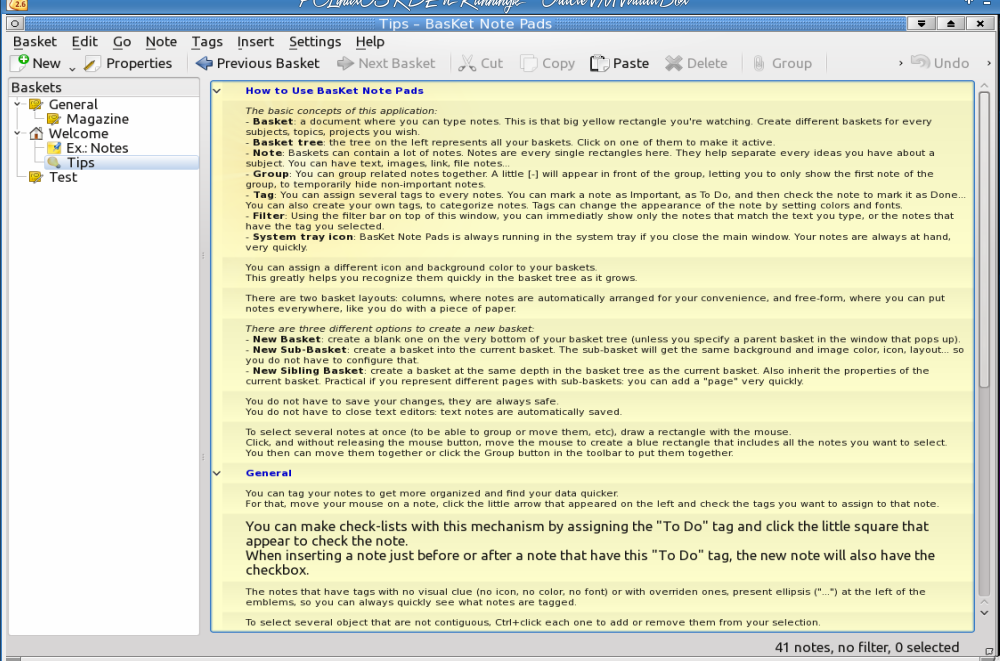
Task: Select the note on three new-basket options
Action: pyautogui.click(x=598, y=355)
